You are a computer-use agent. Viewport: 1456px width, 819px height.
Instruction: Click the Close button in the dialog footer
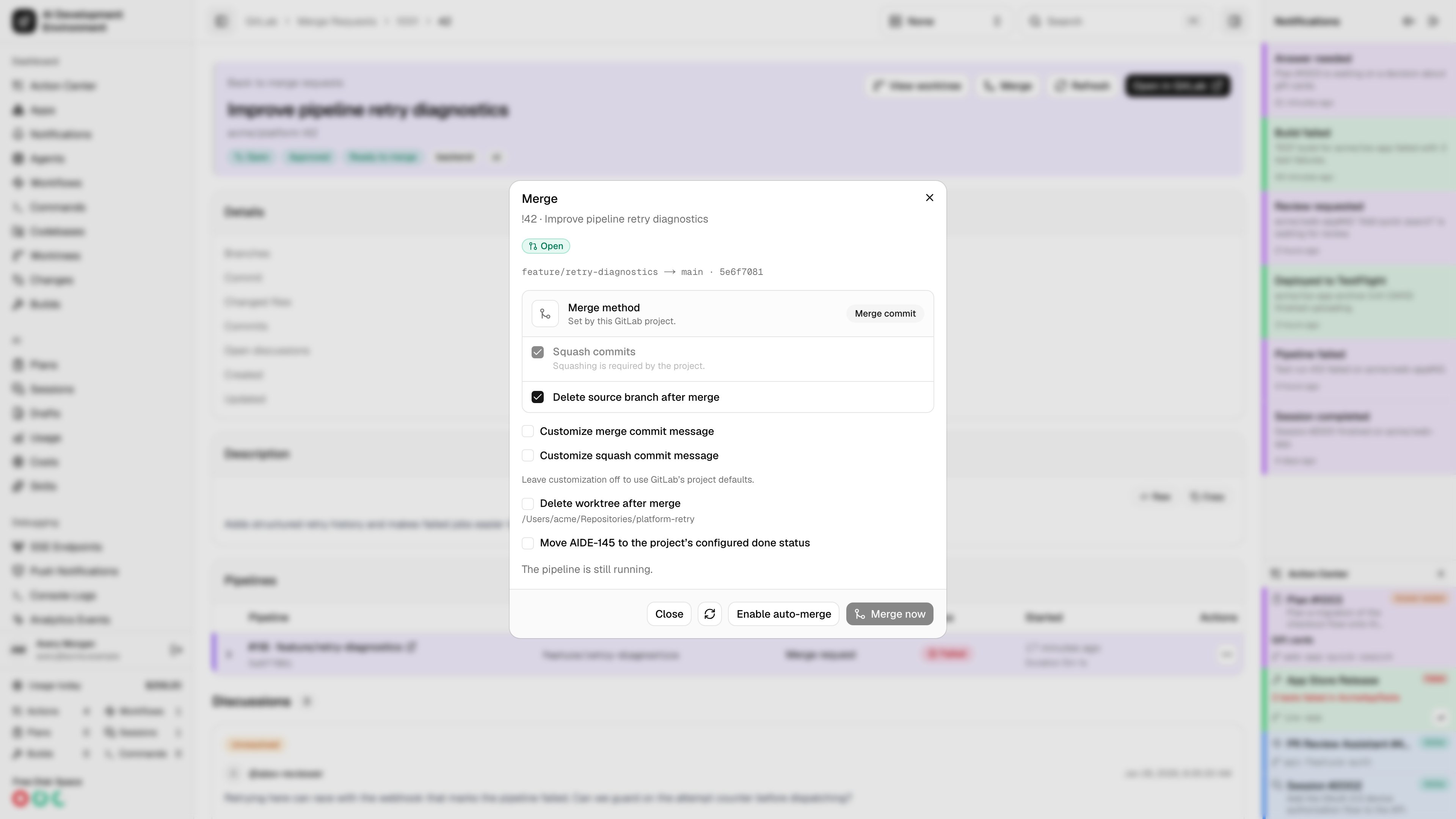(668, 614)
